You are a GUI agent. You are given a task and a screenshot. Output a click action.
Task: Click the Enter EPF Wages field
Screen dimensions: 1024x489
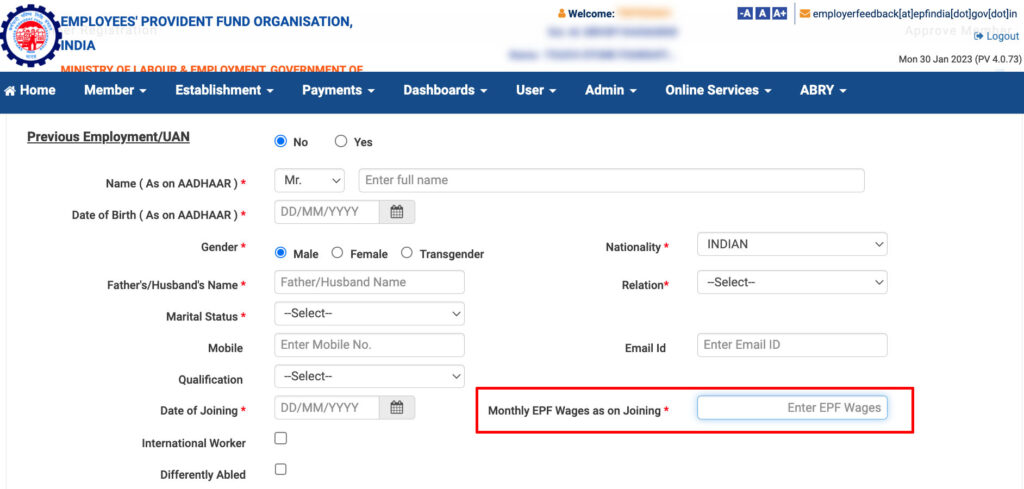(792, 407)
